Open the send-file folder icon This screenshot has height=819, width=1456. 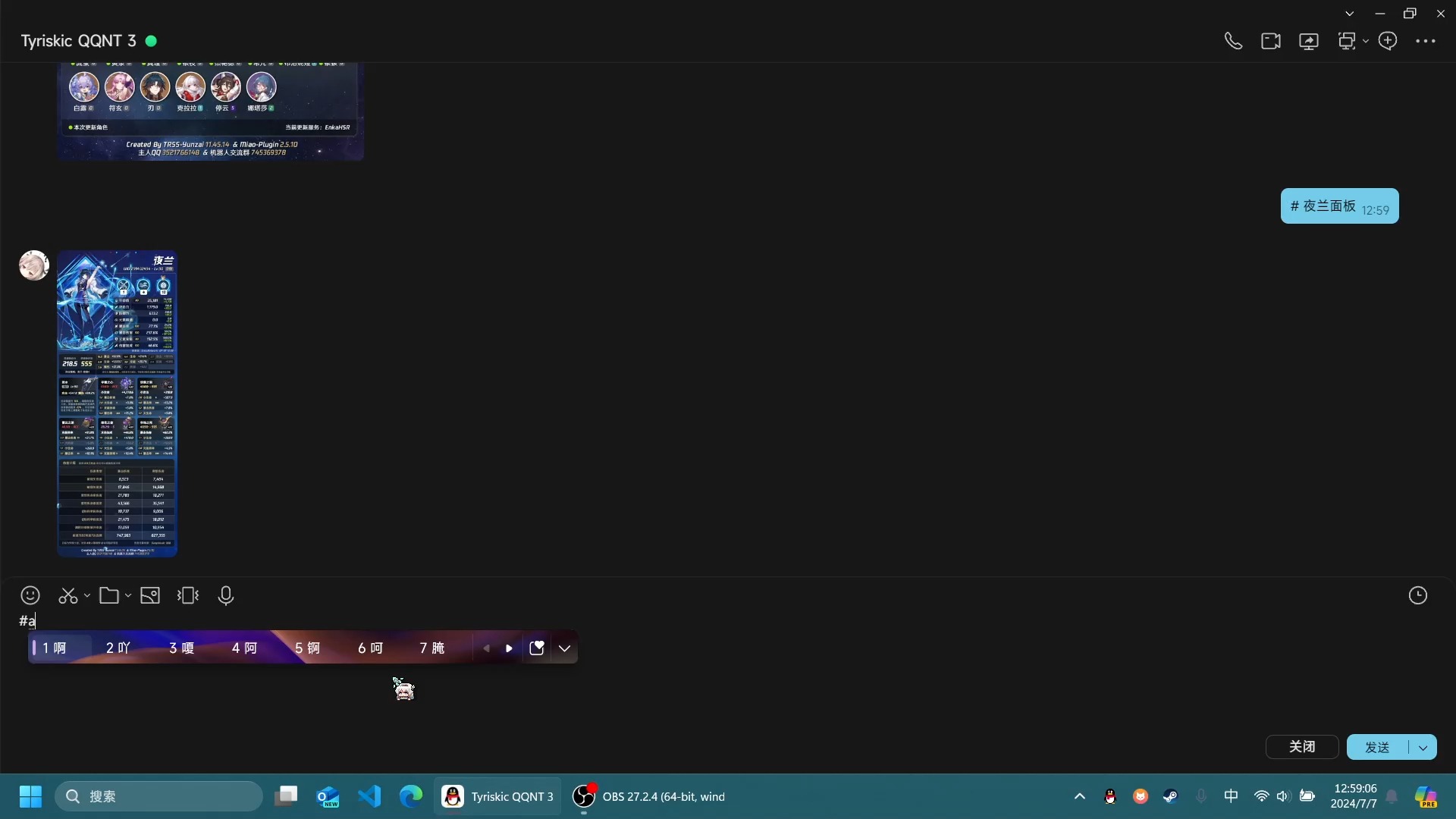click(109, 596)
